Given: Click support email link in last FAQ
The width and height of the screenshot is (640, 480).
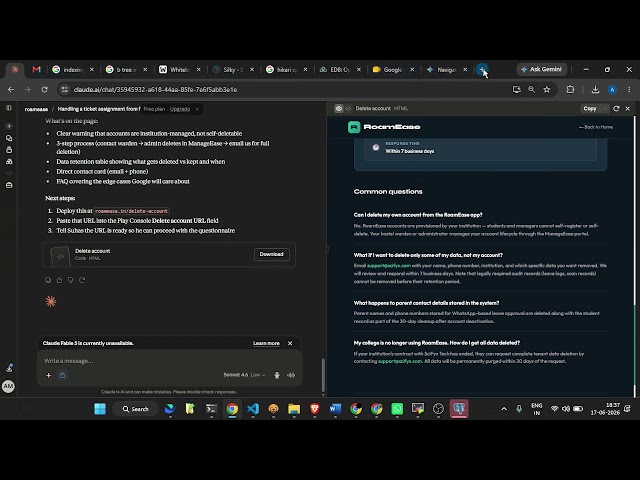Looking at the screenshot, I should coord(400,361).
